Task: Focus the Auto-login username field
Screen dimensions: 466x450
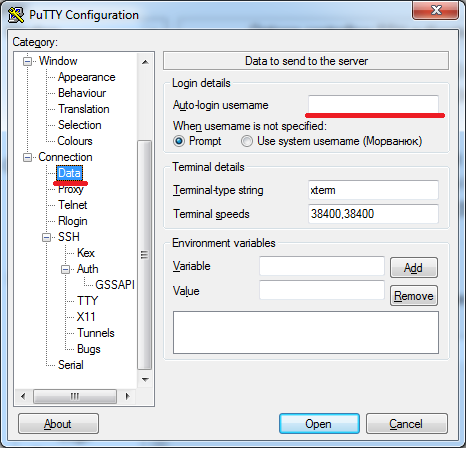Action: 373,105
